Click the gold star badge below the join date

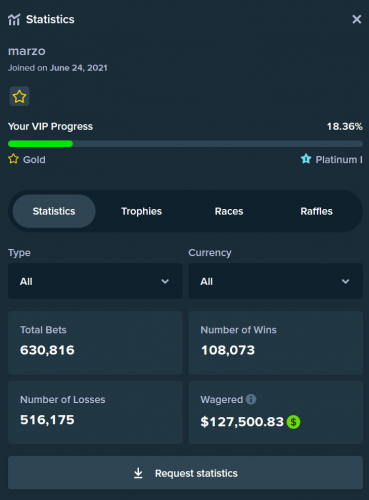pyautogui.click(x=19, y=96)
